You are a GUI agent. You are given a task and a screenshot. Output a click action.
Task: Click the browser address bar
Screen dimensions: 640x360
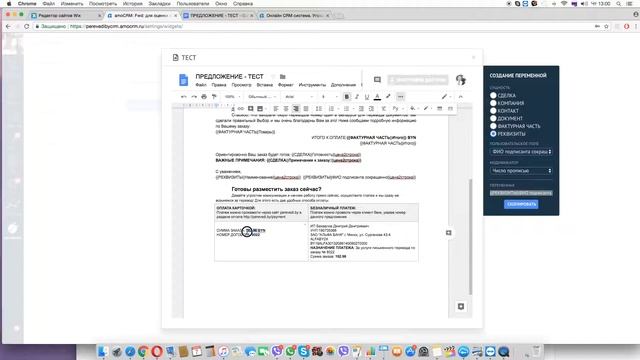coord(310,26)
